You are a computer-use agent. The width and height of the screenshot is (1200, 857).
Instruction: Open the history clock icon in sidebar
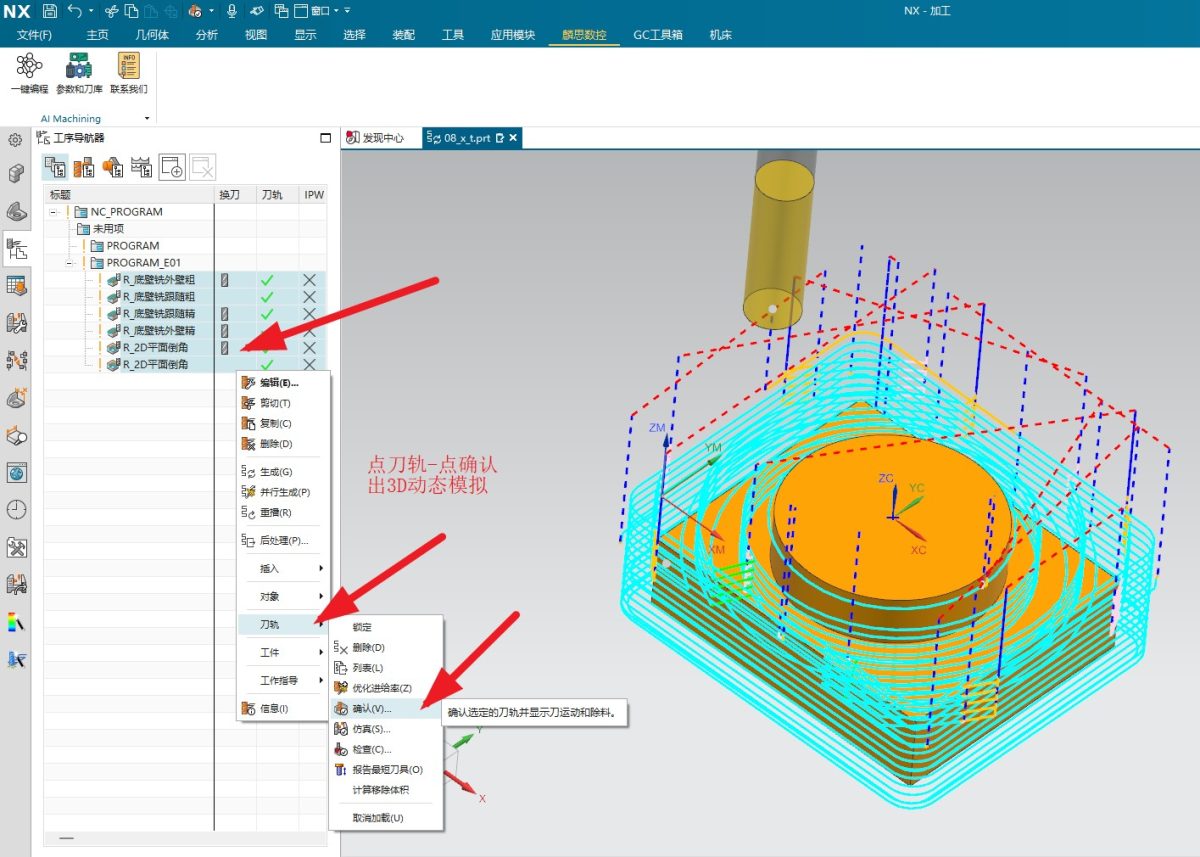pyautogui.click(x=16, y=509)
